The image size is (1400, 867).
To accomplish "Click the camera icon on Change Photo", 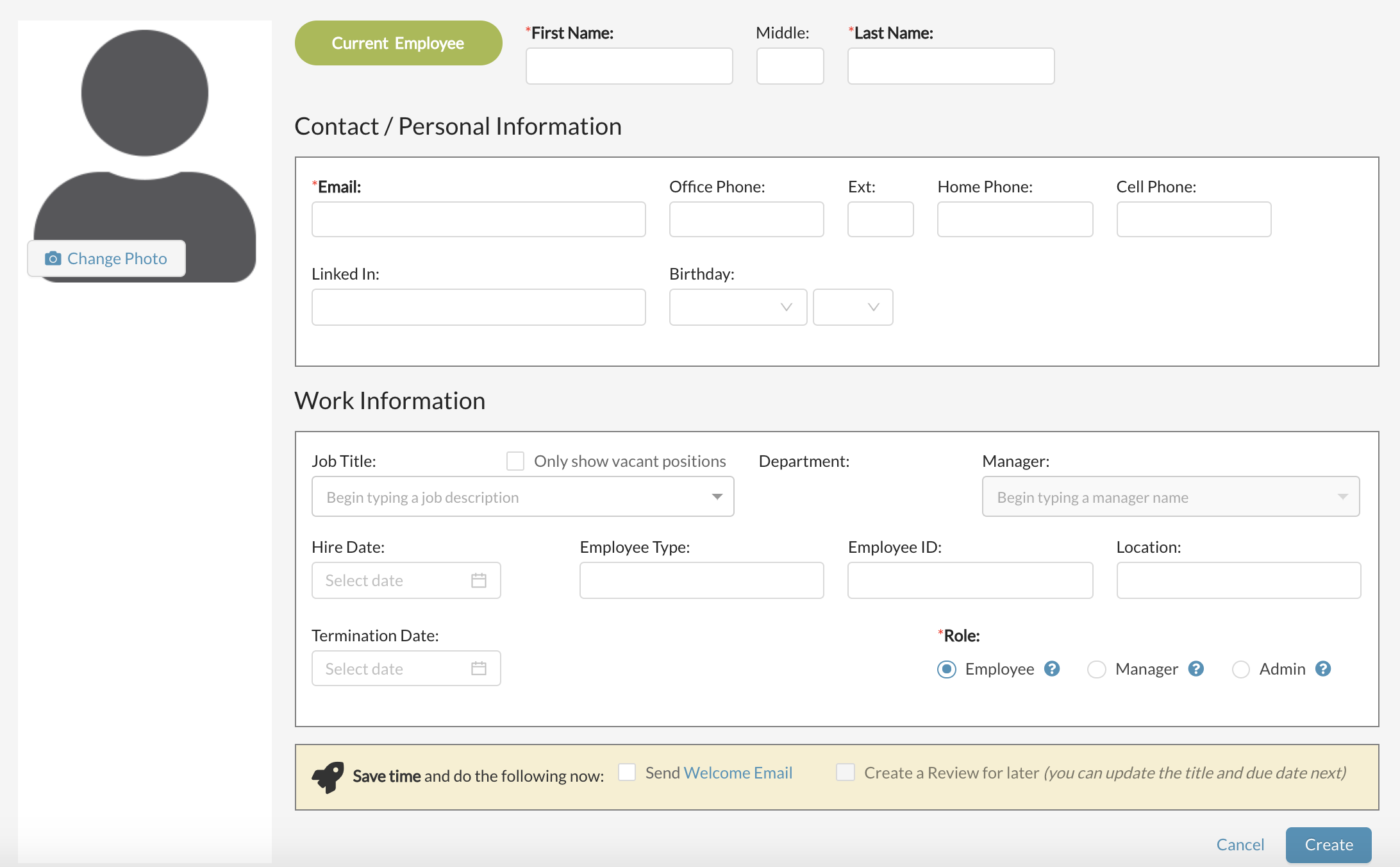I will [x=53, y=258].
